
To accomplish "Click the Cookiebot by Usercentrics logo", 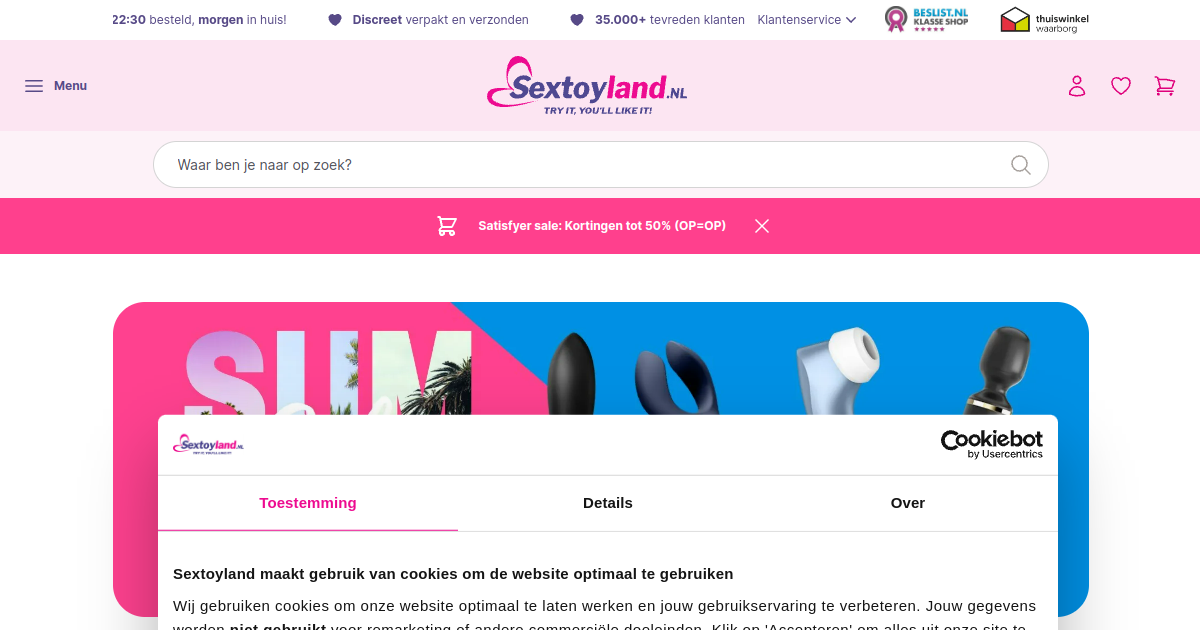I will click(x=992, y=444).
